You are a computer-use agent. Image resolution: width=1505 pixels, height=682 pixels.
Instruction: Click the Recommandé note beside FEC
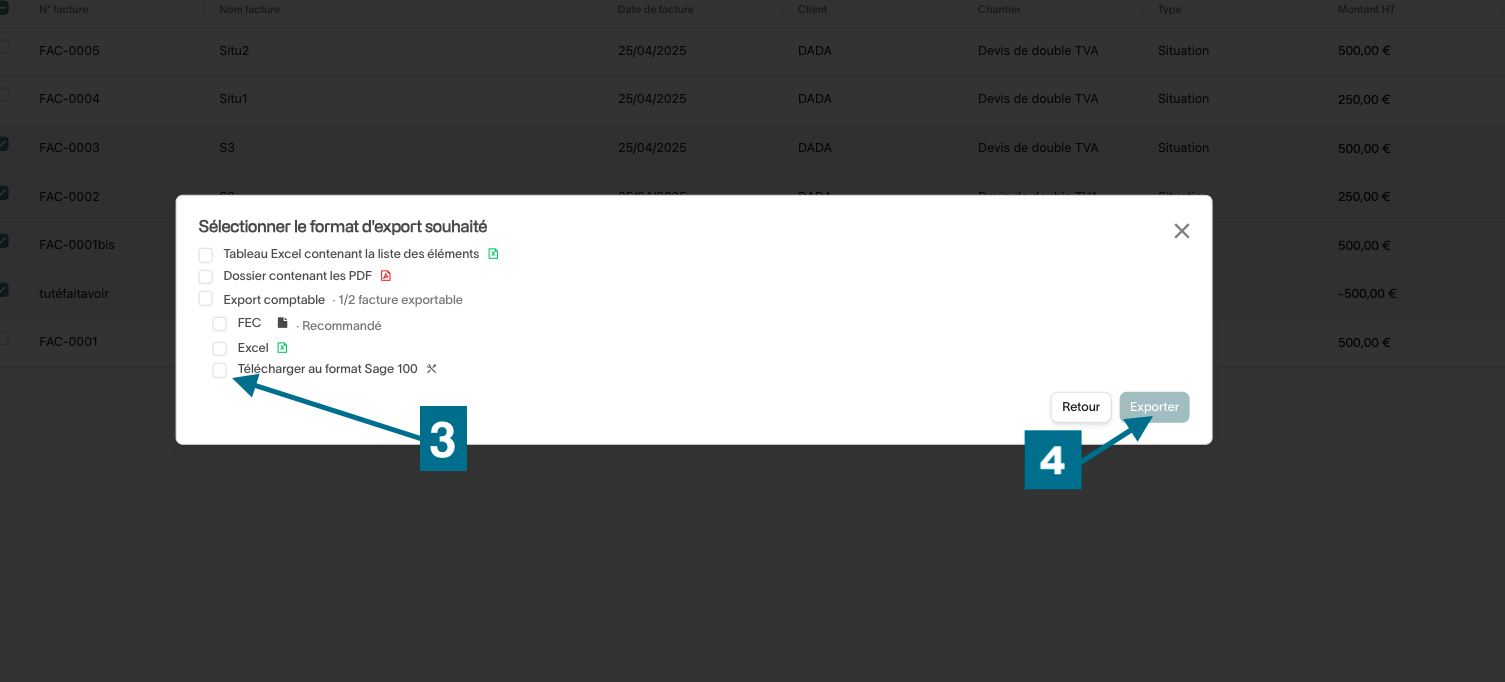coord(339,326)
